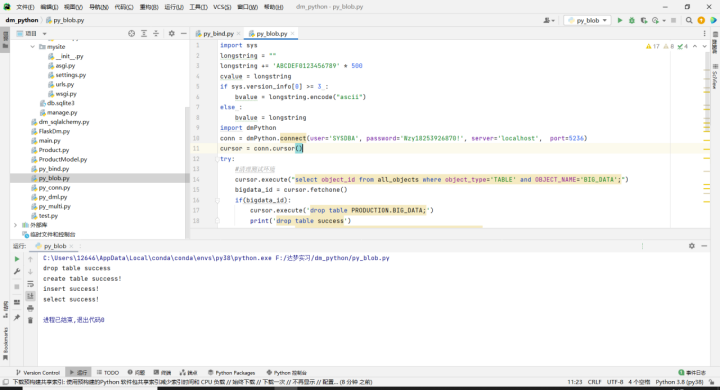Click locate-file target icon in project panel

point(132,34)
